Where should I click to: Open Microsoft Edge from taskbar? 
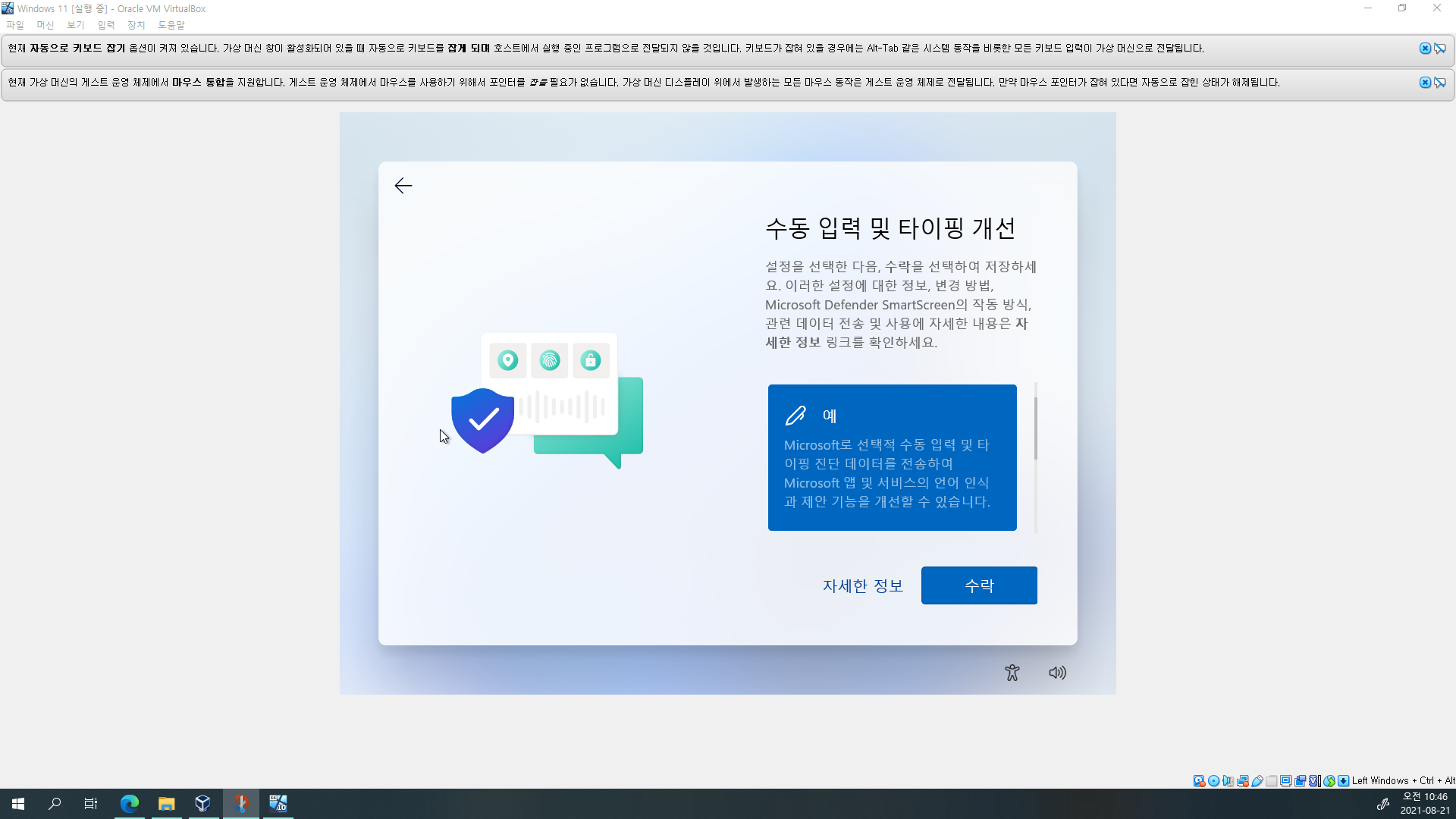pyautogui.click(x=130, y=803)
